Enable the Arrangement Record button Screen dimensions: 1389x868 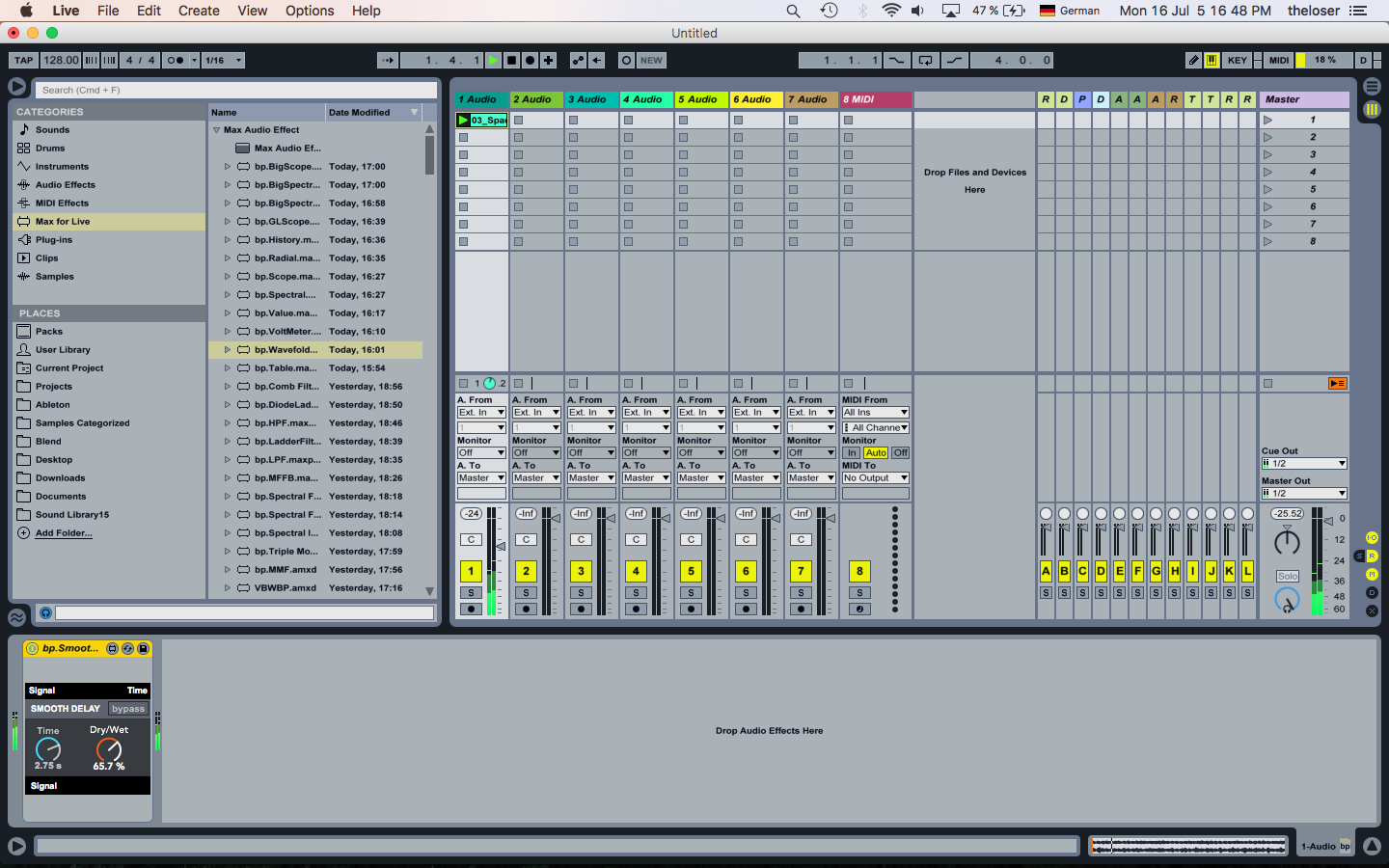point(530,60)
